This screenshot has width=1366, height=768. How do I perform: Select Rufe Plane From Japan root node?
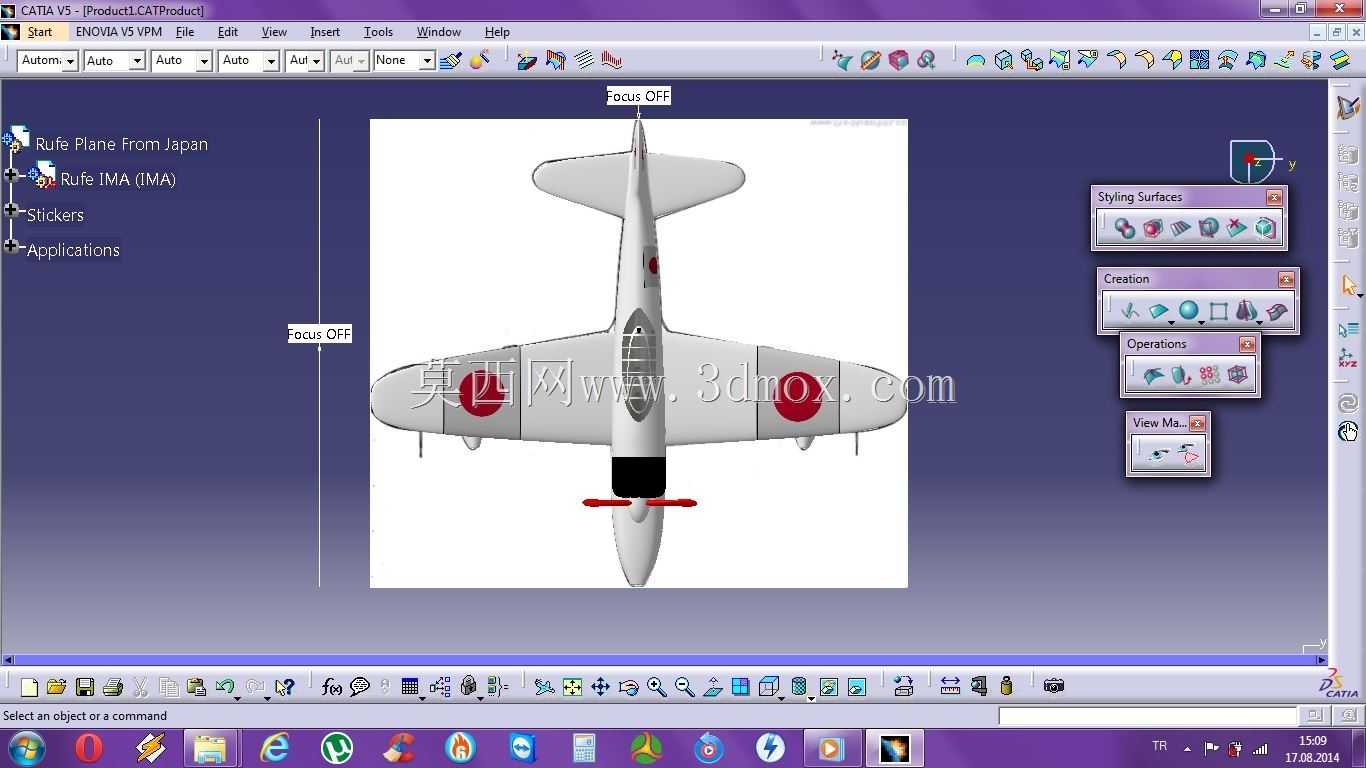click(x=122, y=144)
